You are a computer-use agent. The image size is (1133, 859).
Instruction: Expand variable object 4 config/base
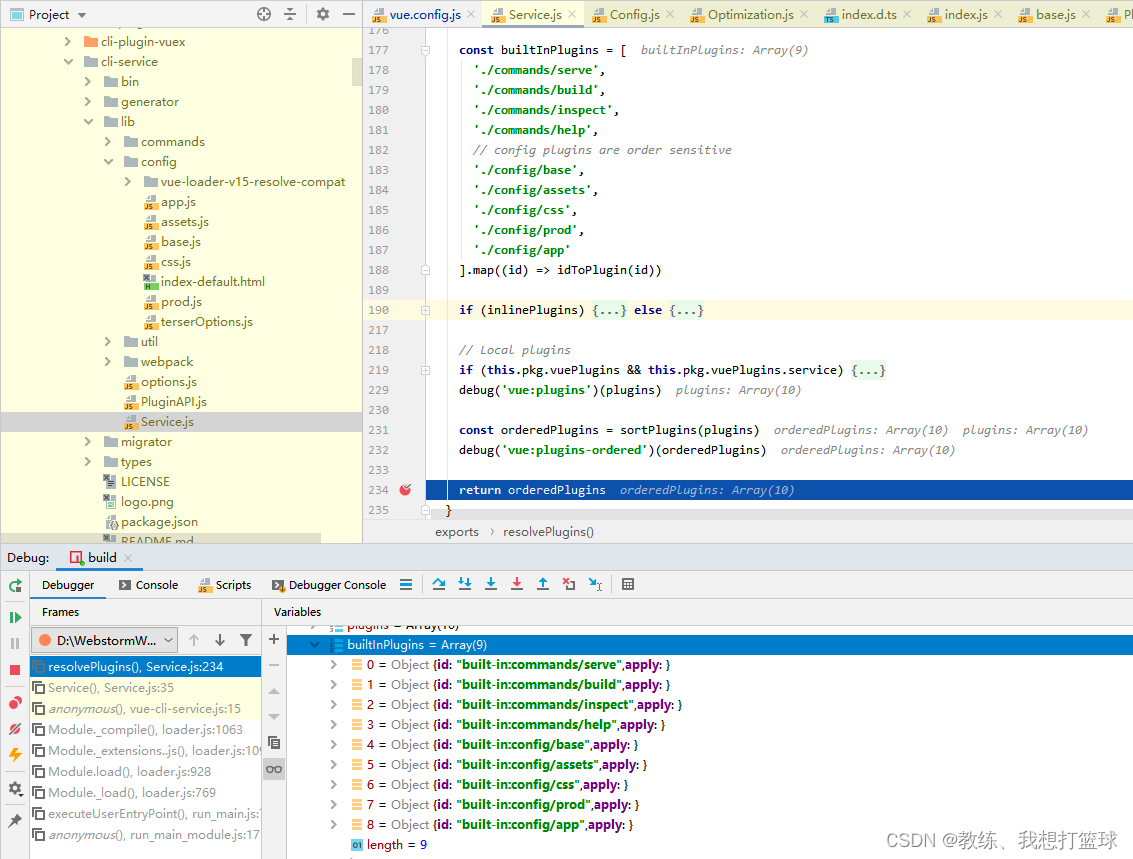333,744
